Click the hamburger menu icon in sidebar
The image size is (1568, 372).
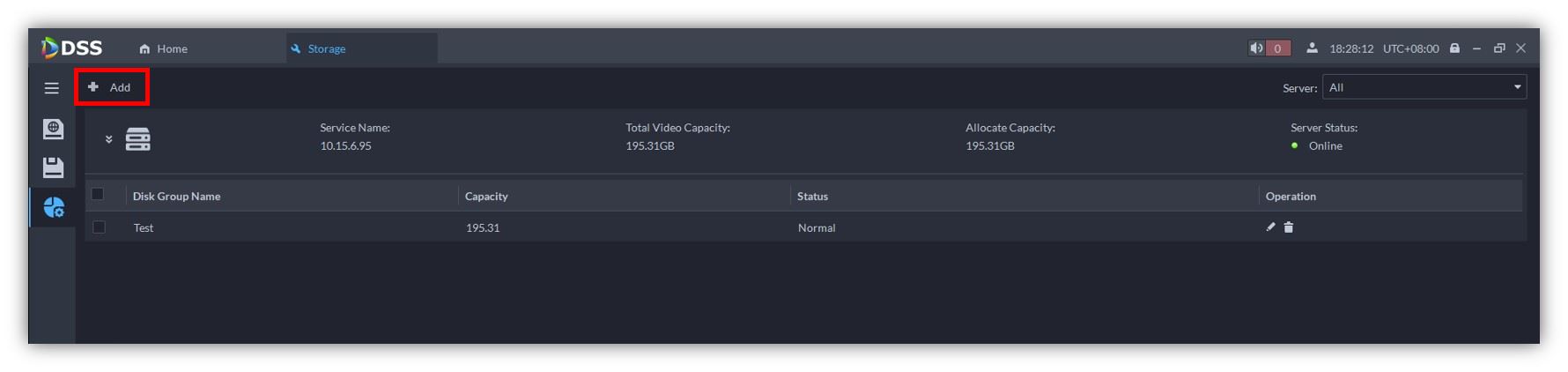(52, 88)
